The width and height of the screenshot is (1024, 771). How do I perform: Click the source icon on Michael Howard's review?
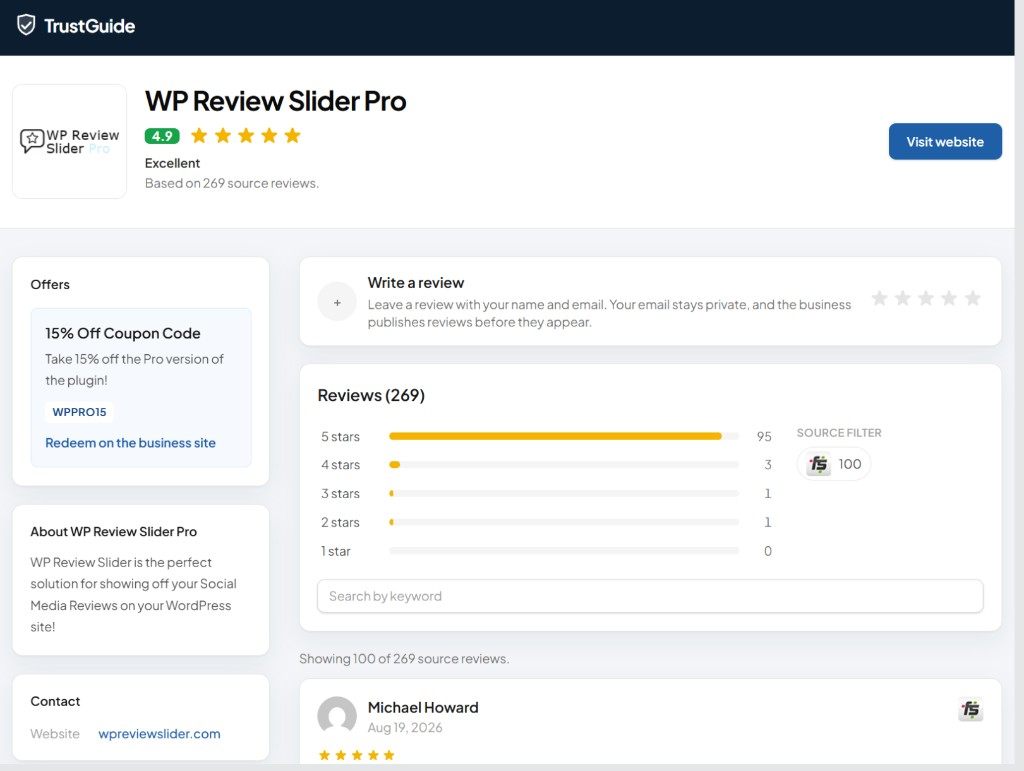[x=970, y=709]
